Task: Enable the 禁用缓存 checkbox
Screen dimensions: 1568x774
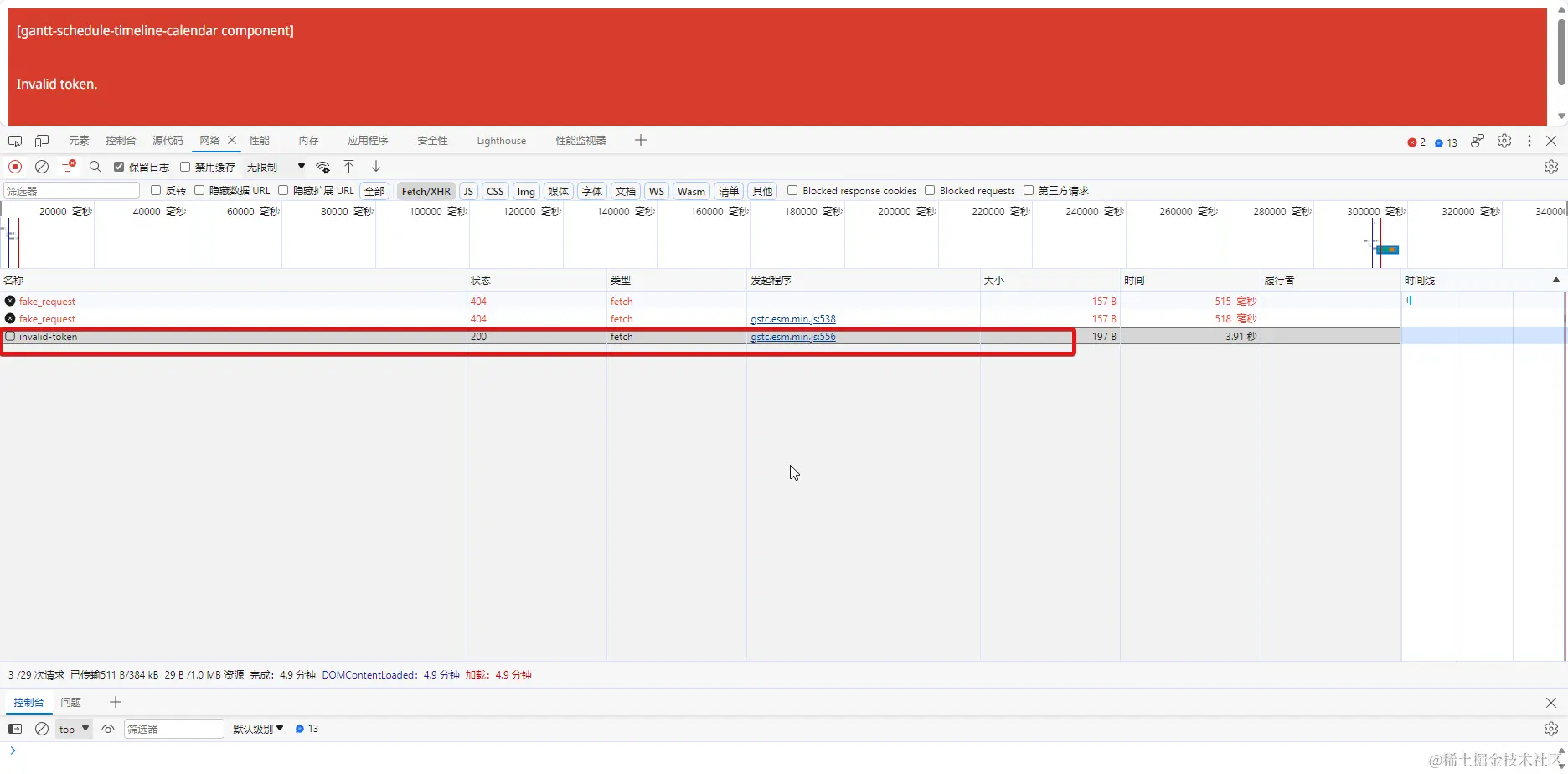Action: point(185,167)
